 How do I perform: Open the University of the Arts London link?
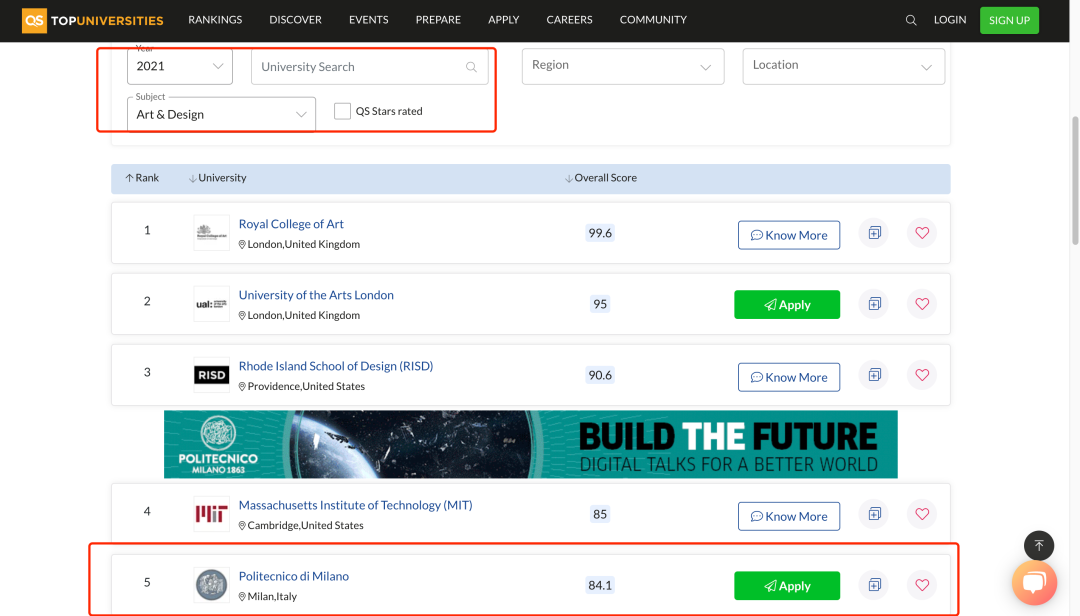pyautogui.click(x=316, y=295)
